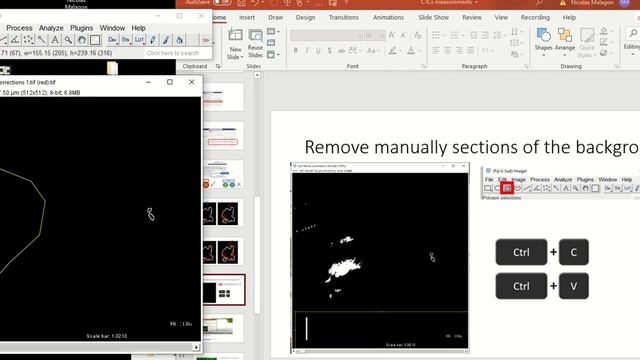Select the Wand tracing tool in ImageJ

[x=42, y=40]
